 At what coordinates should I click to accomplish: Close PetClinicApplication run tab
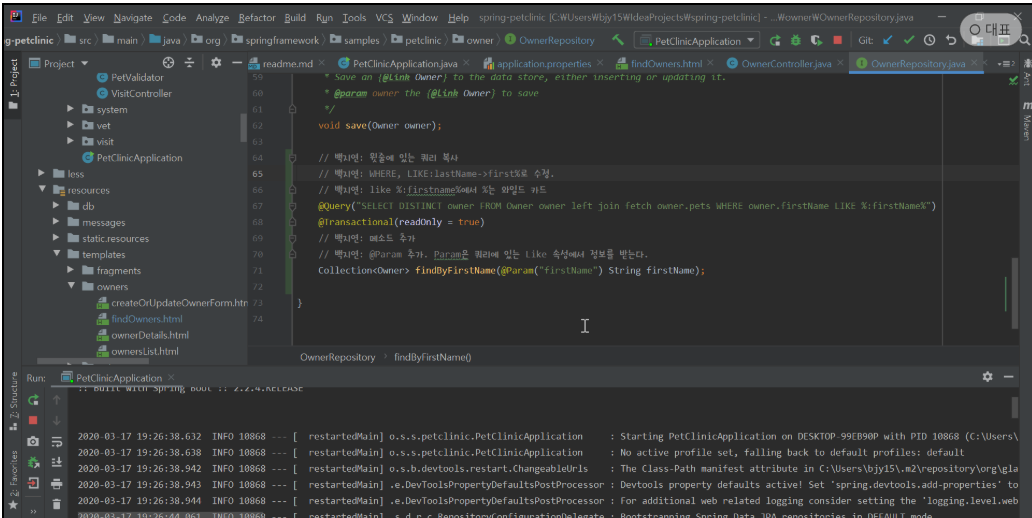pyautogui.click(x=171, y=377)
